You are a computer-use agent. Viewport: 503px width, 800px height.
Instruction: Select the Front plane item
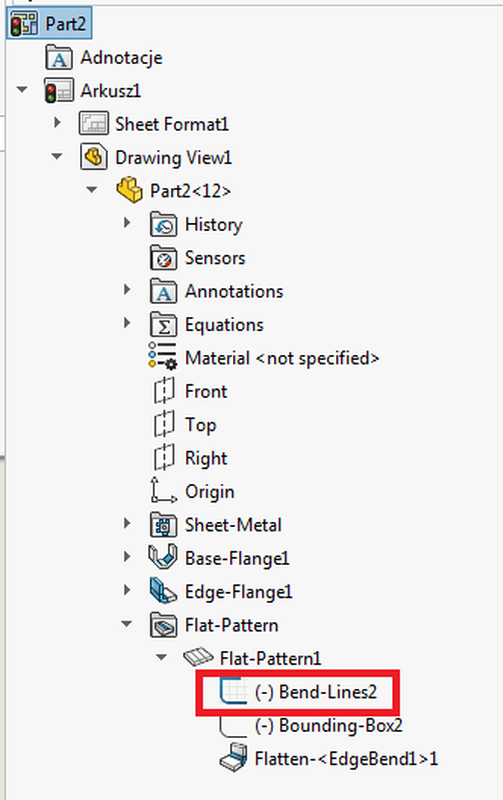click(x=206, y=391)
